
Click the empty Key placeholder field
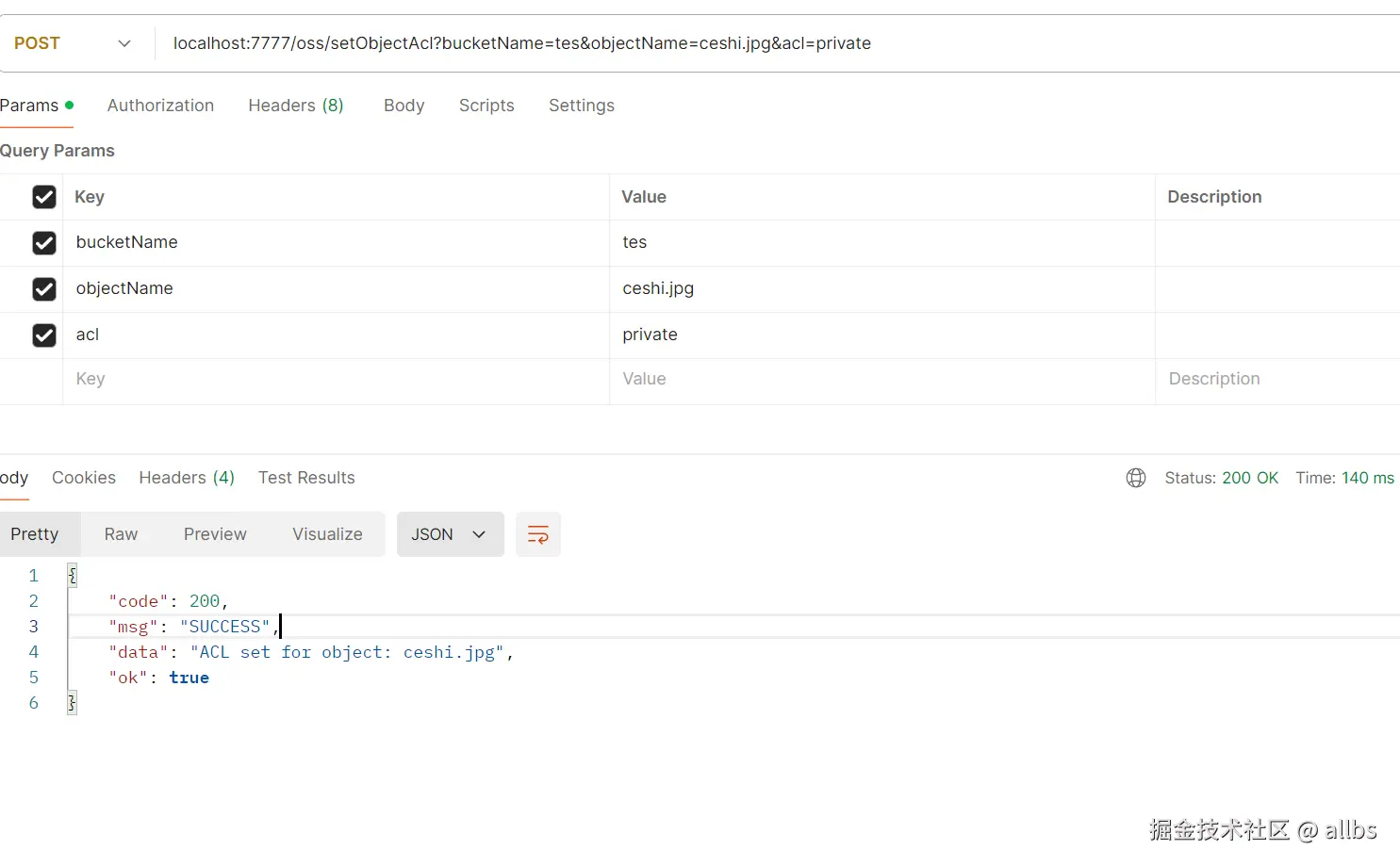coord(336,380)
